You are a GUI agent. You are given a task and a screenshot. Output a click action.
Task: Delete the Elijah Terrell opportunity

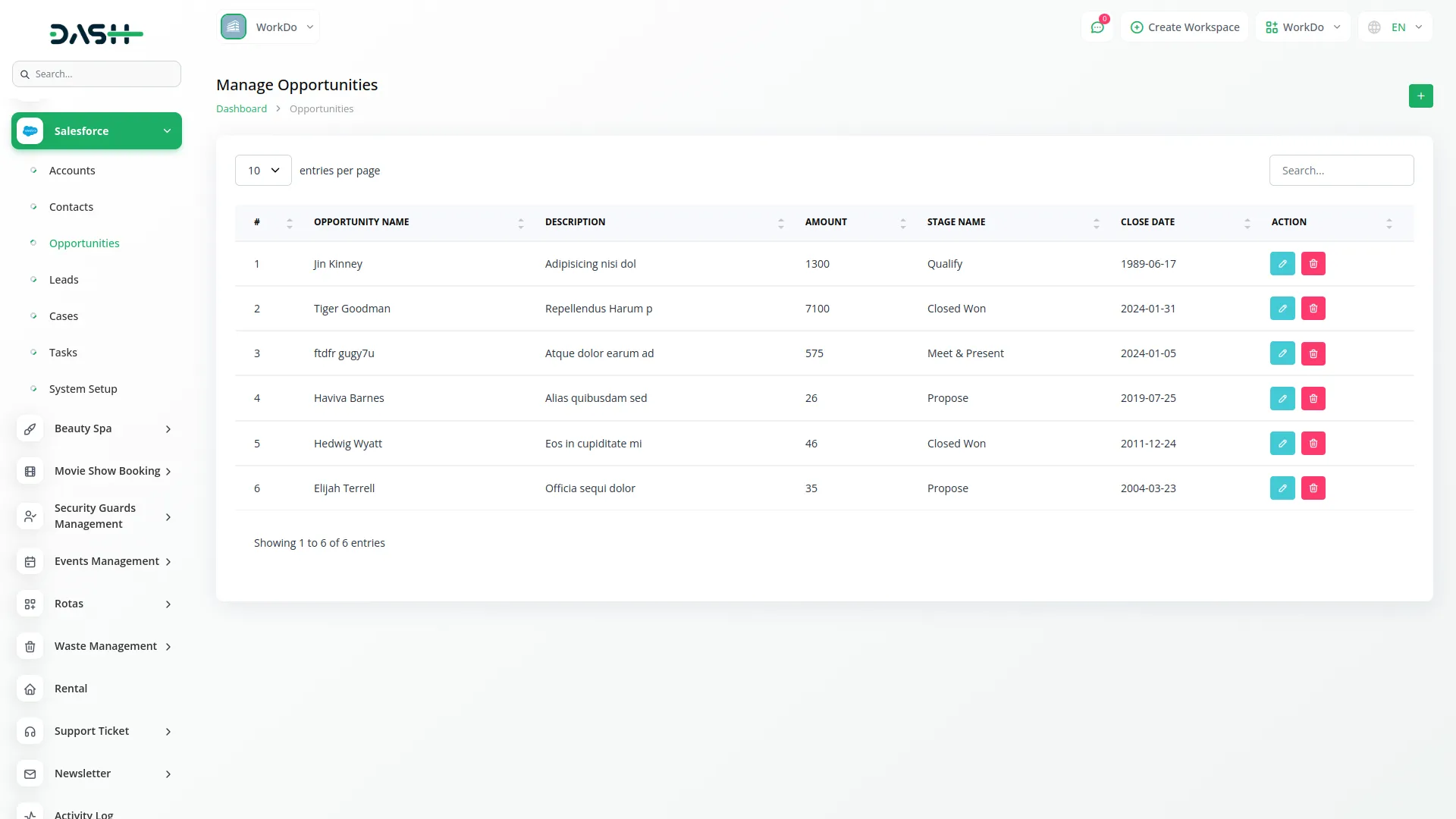(x=1313, y=488)
